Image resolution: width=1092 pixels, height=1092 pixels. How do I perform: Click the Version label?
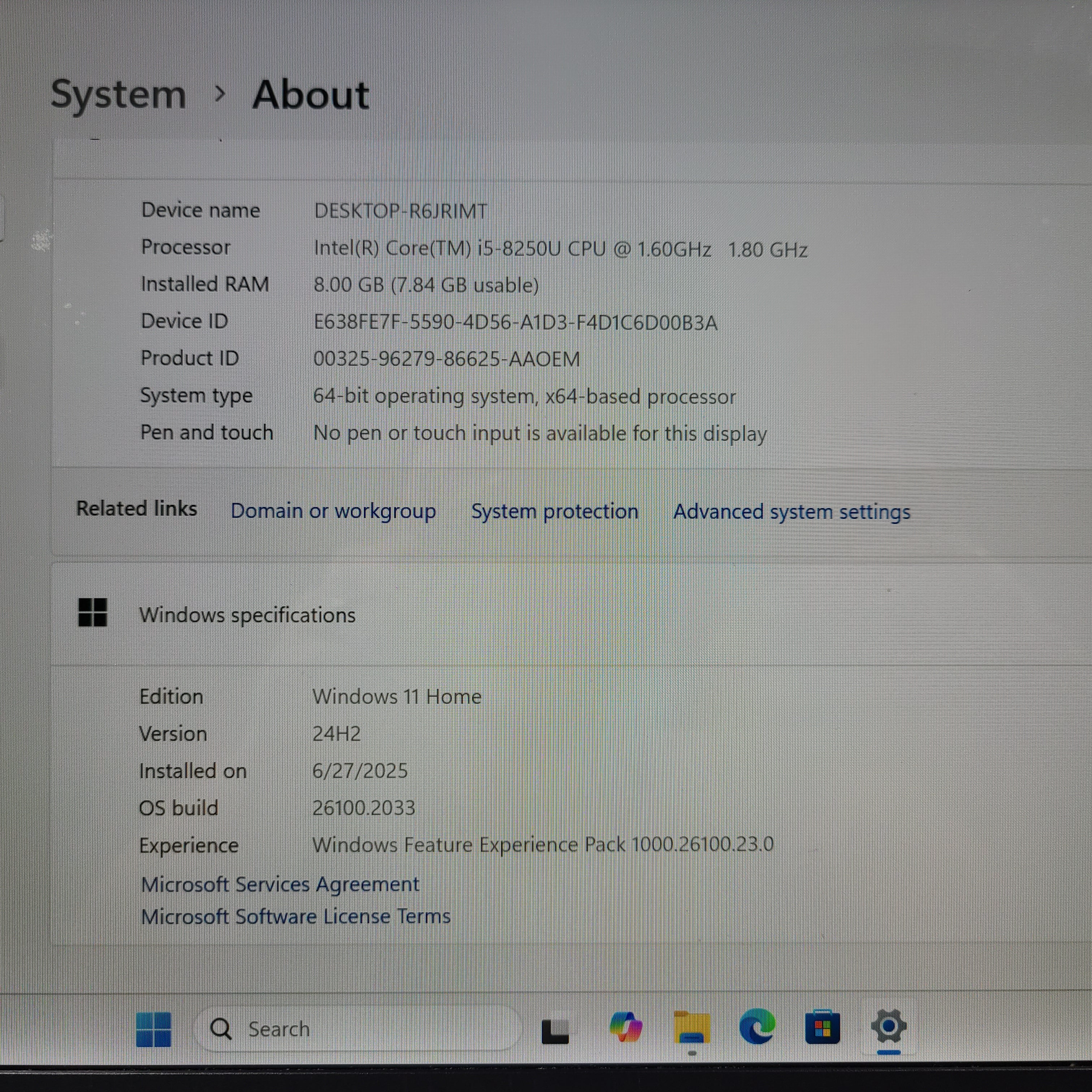[173, 734]
